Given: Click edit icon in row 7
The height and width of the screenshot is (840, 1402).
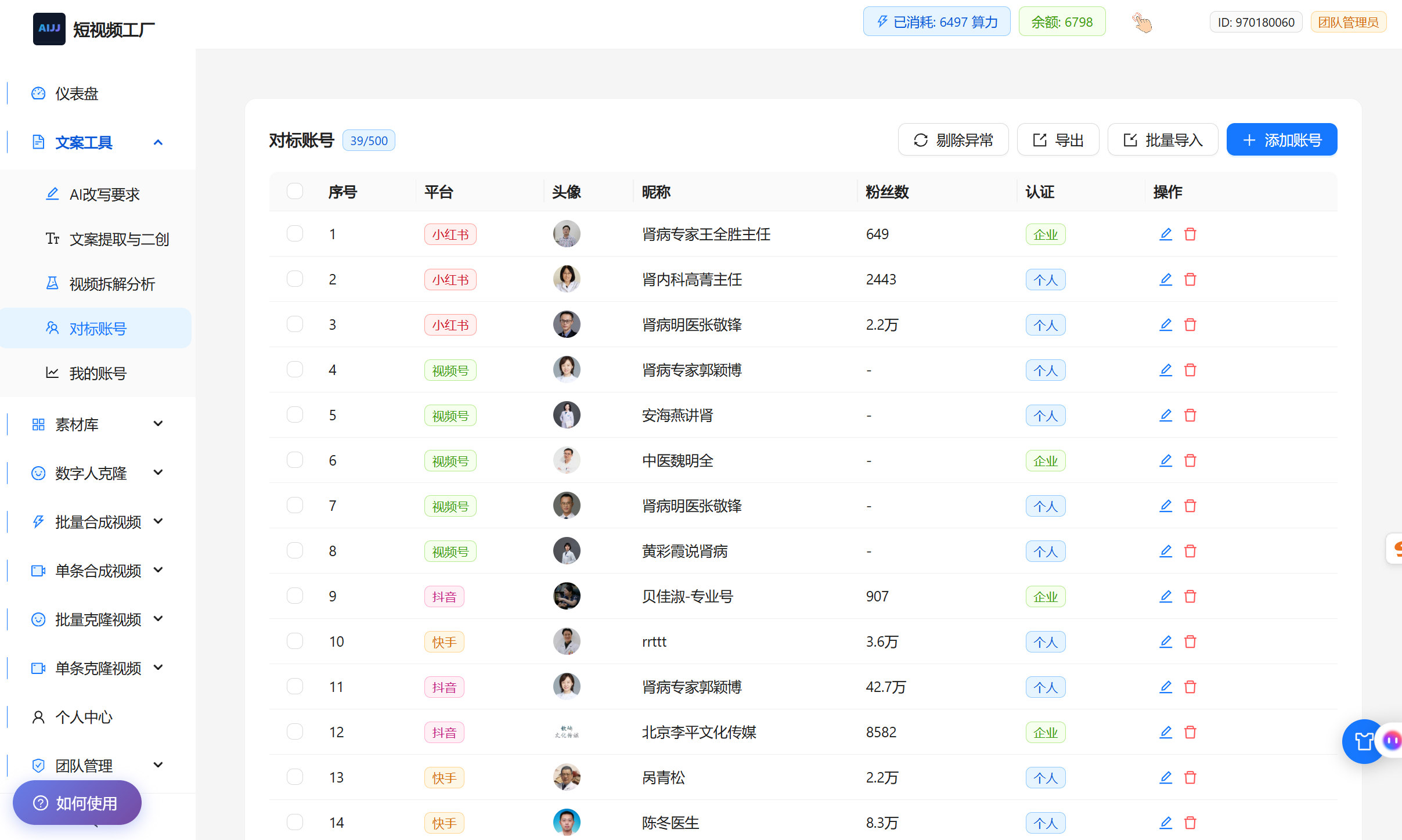Looking at the screenshot, I should tap(1165, 506).
